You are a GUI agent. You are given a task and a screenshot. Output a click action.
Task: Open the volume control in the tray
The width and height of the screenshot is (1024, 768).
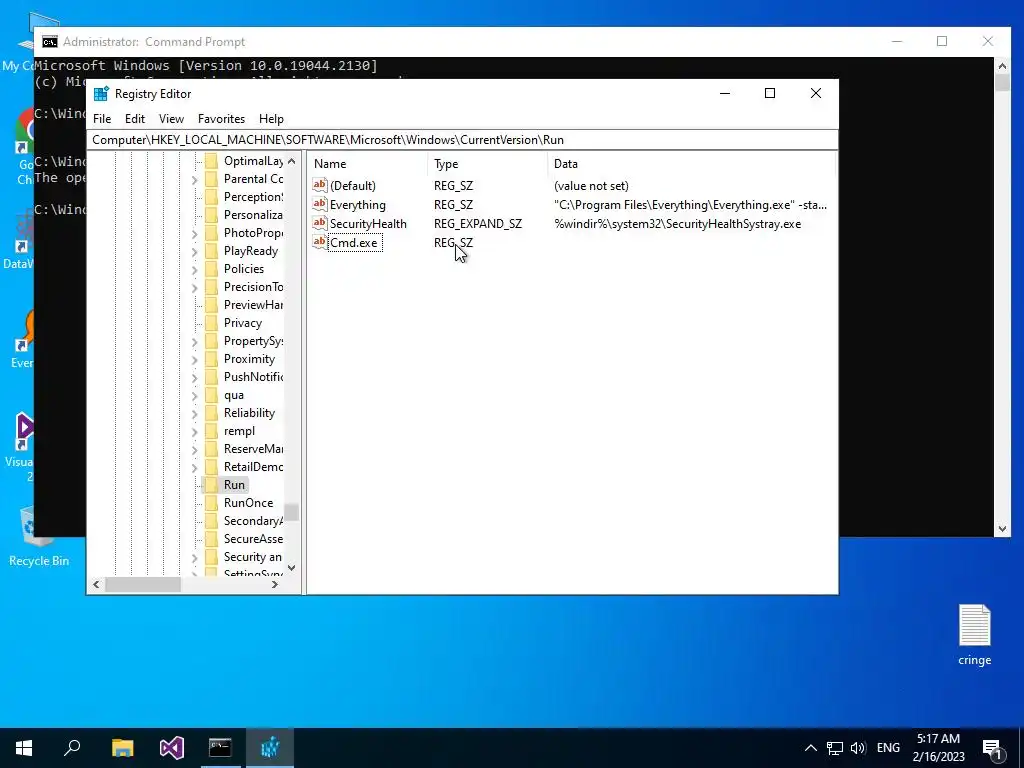tap(858, 748)
